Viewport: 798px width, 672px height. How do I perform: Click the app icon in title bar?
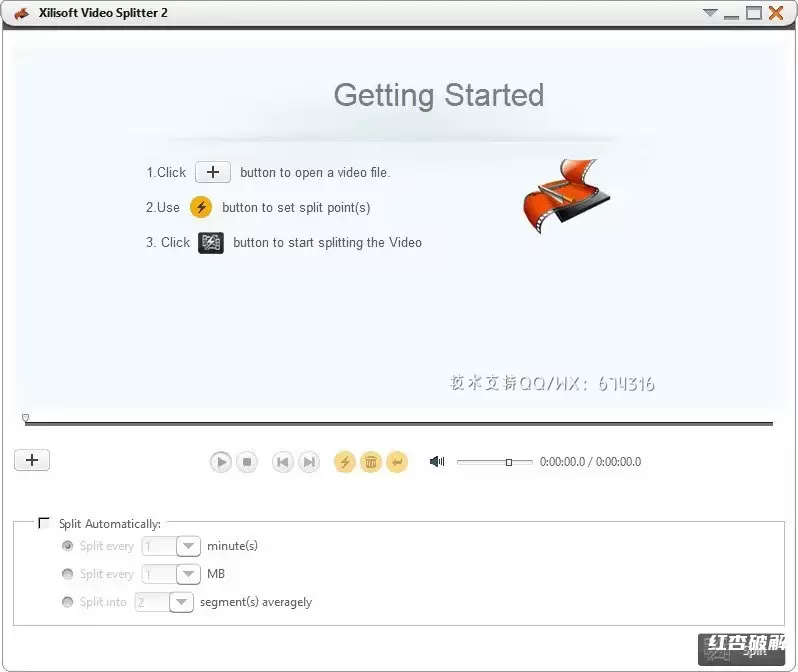tap(21, 13)
